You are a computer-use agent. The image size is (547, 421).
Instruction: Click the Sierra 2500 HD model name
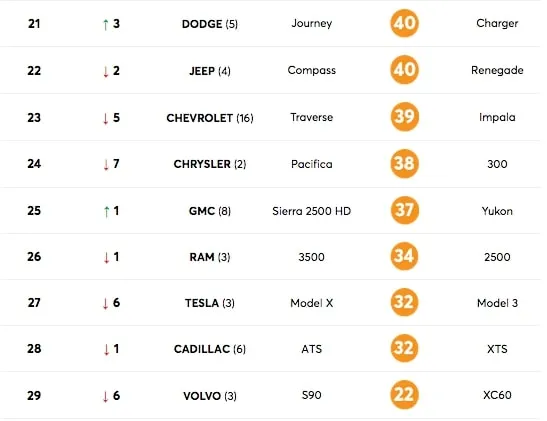[312, 211]
